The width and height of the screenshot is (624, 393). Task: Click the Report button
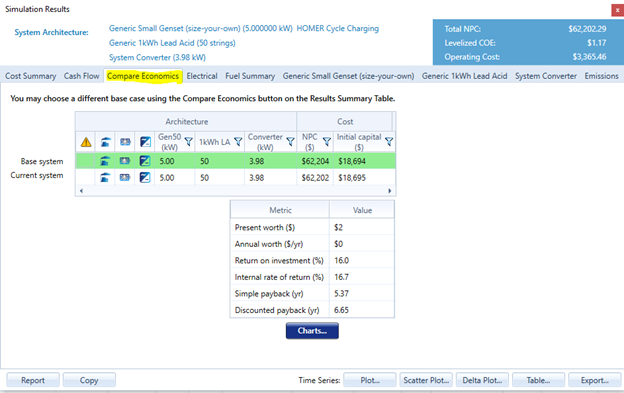tap(33, 380)
